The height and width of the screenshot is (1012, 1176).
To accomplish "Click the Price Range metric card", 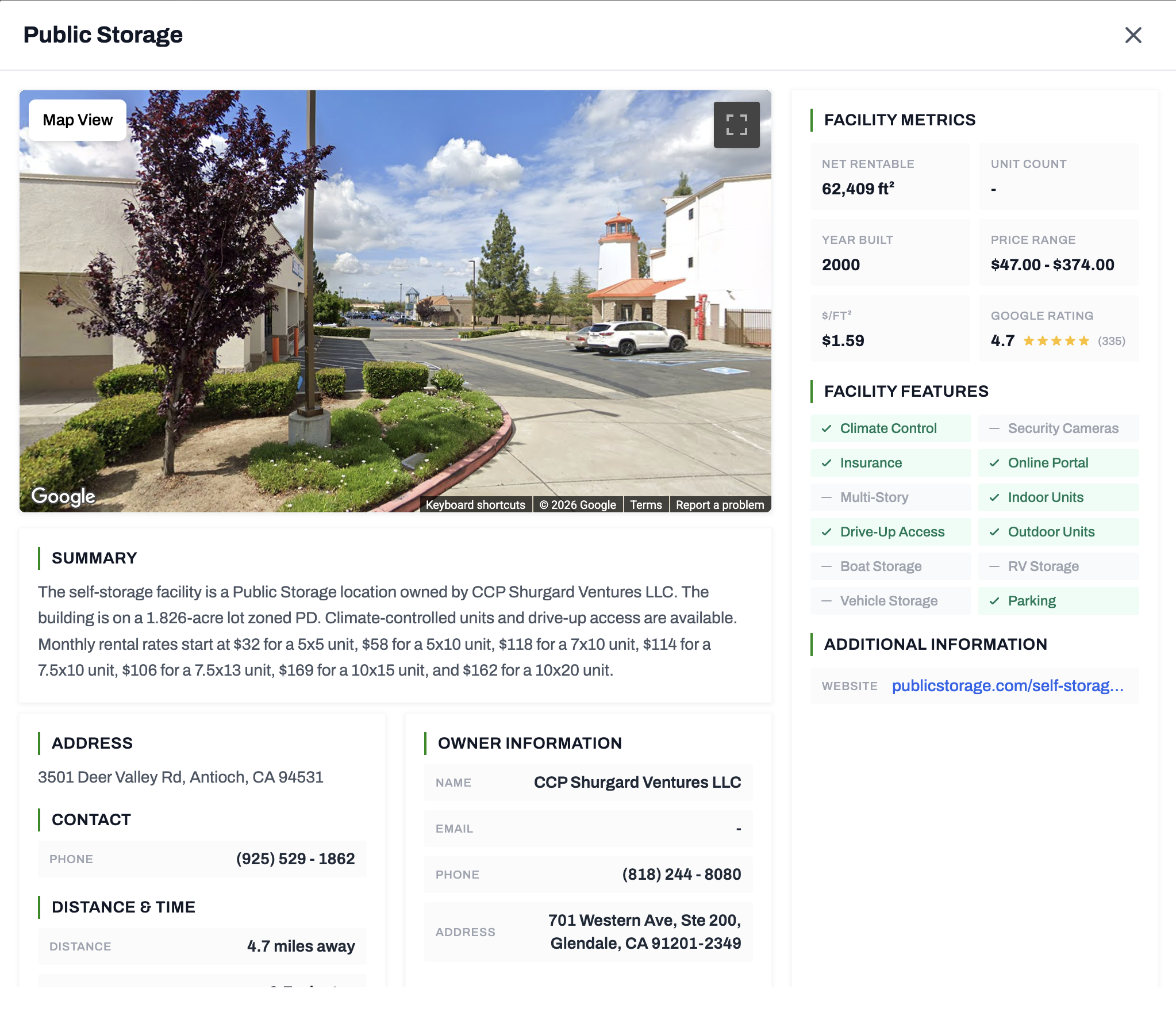I will 1058,253.
